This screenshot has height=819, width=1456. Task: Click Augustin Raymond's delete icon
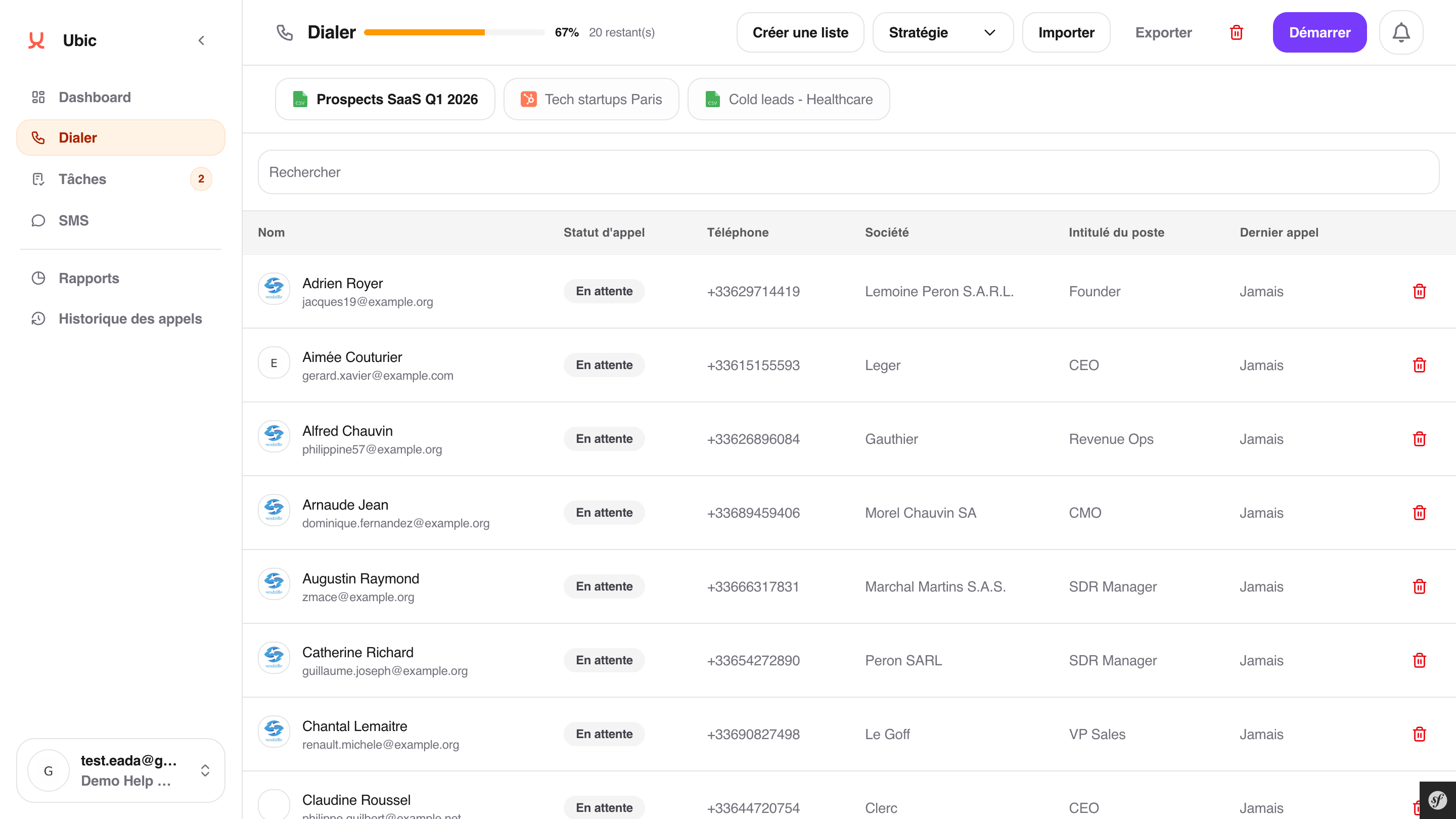(1419, 586)
